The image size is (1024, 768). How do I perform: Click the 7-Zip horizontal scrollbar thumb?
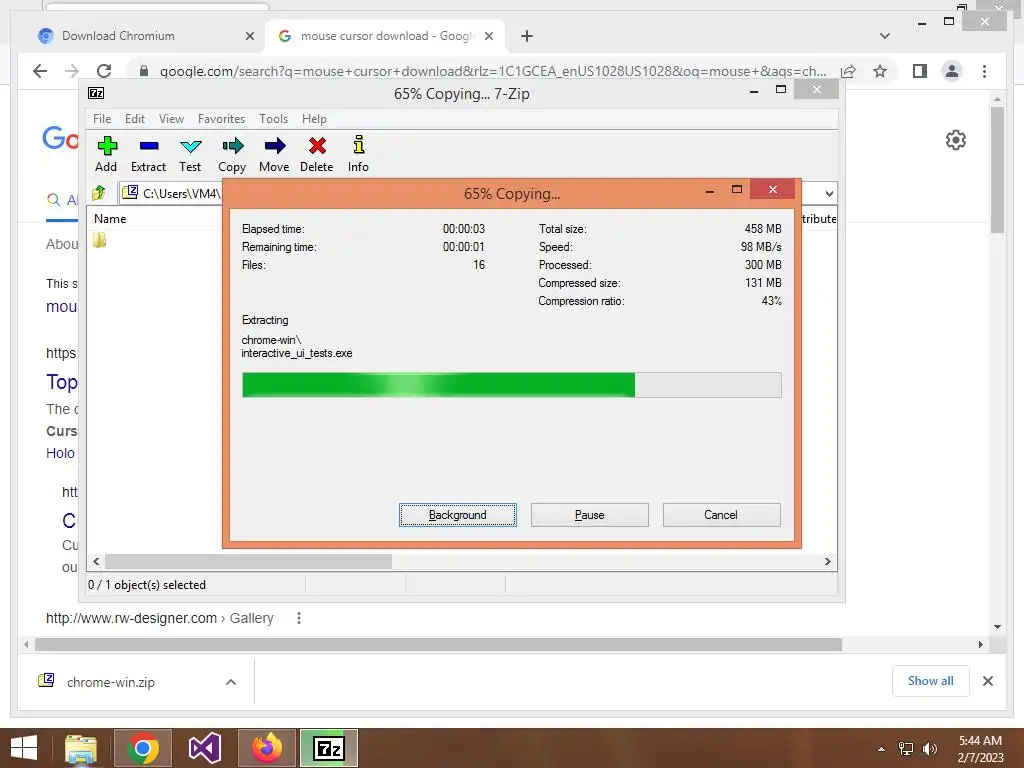248,562
